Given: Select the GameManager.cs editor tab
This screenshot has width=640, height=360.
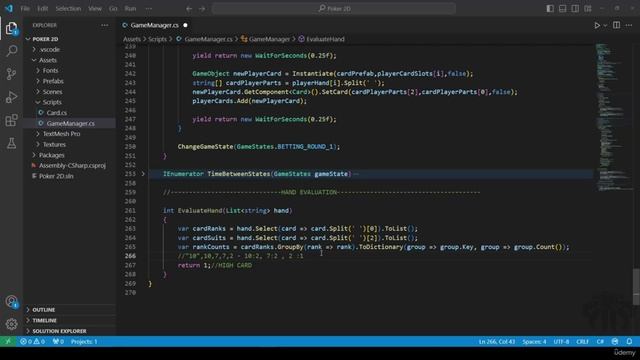Looking at the screenshot, I should [155, 25].
